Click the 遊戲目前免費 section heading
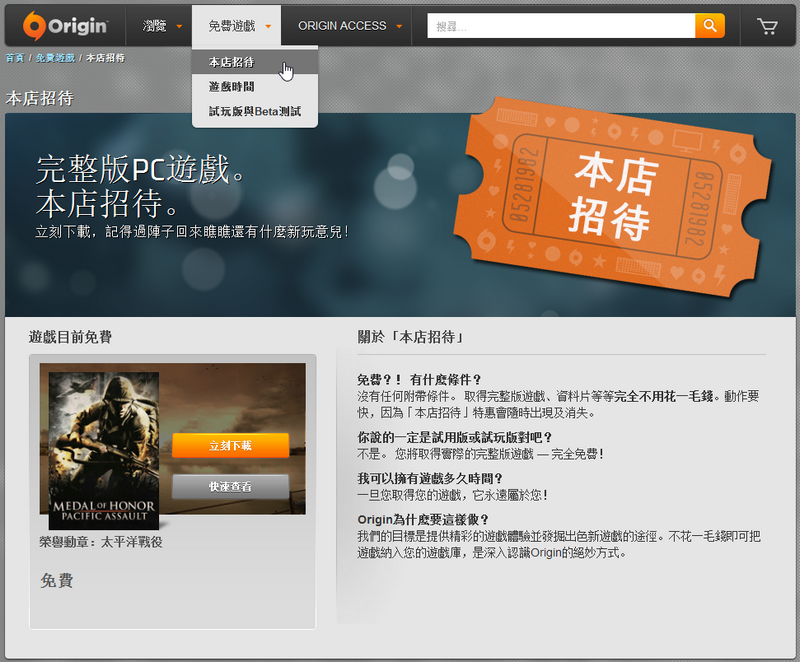The image size is (800, 662). pos(70,337)
